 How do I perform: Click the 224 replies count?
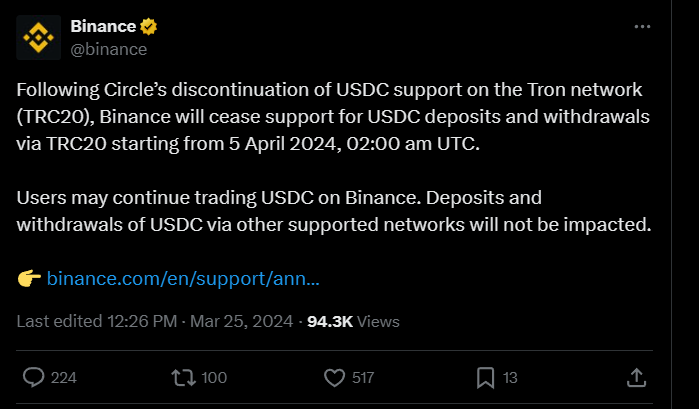[x=64, y=378]
